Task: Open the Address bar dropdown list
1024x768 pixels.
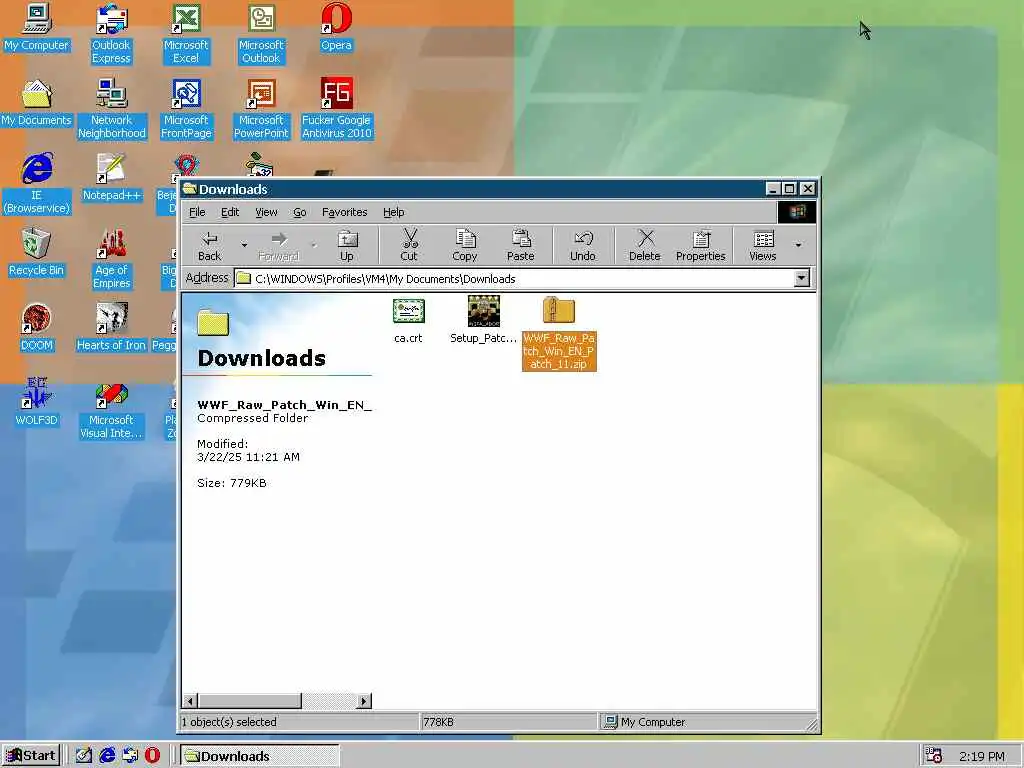Action: (801, 279)
